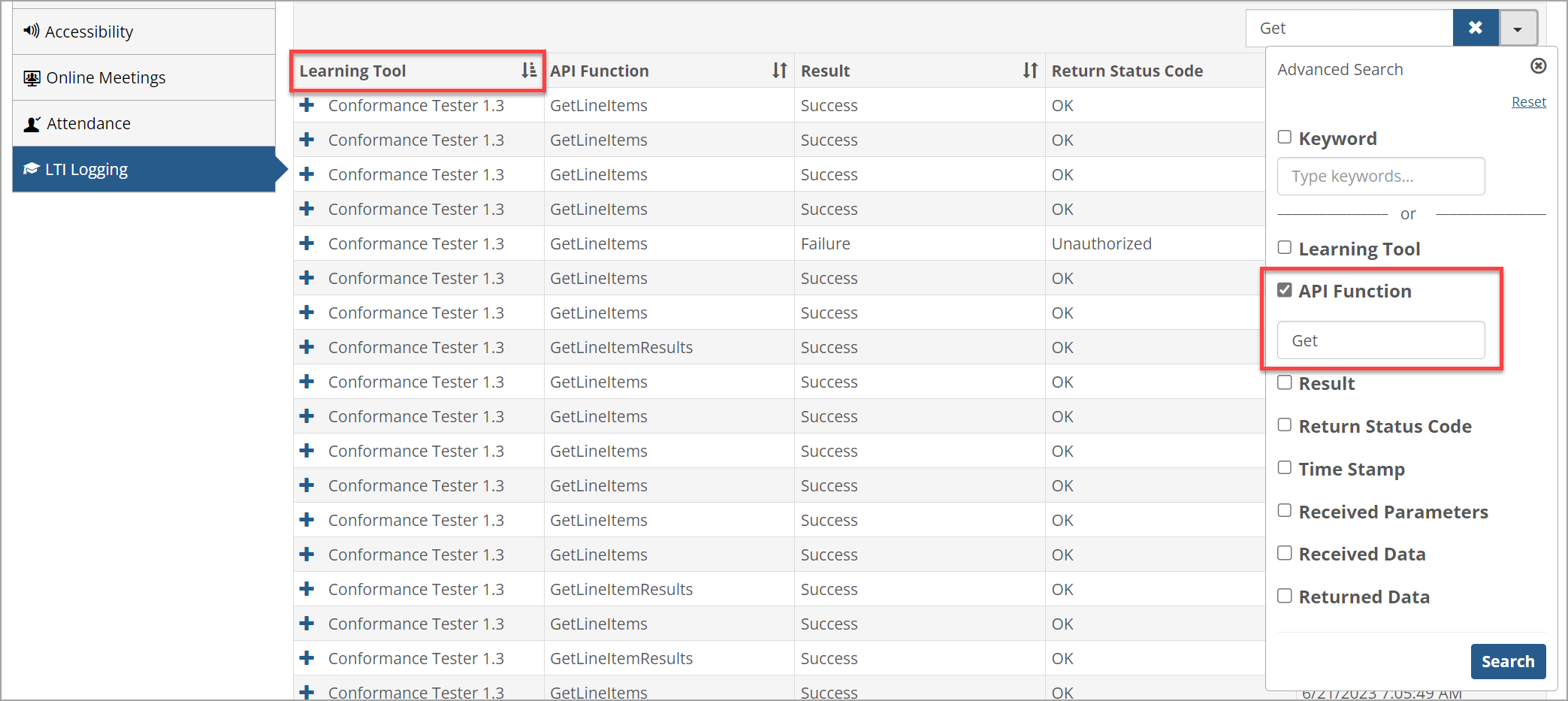Click the Reset link in Advanced Search
This screenshot has width=1568, height=701.
1529,101
